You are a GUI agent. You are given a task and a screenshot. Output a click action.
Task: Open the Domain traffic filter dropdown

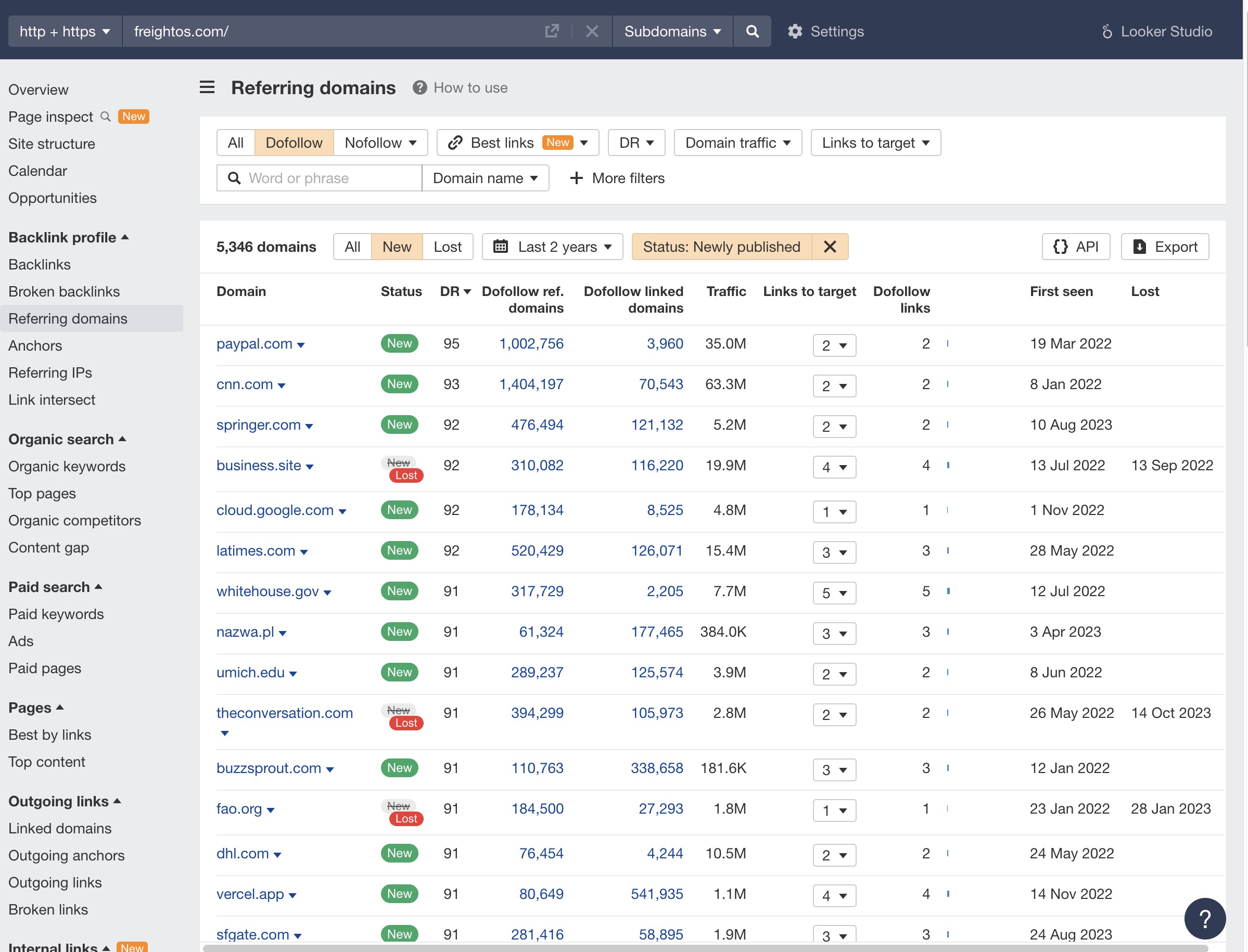click(737, 142)
